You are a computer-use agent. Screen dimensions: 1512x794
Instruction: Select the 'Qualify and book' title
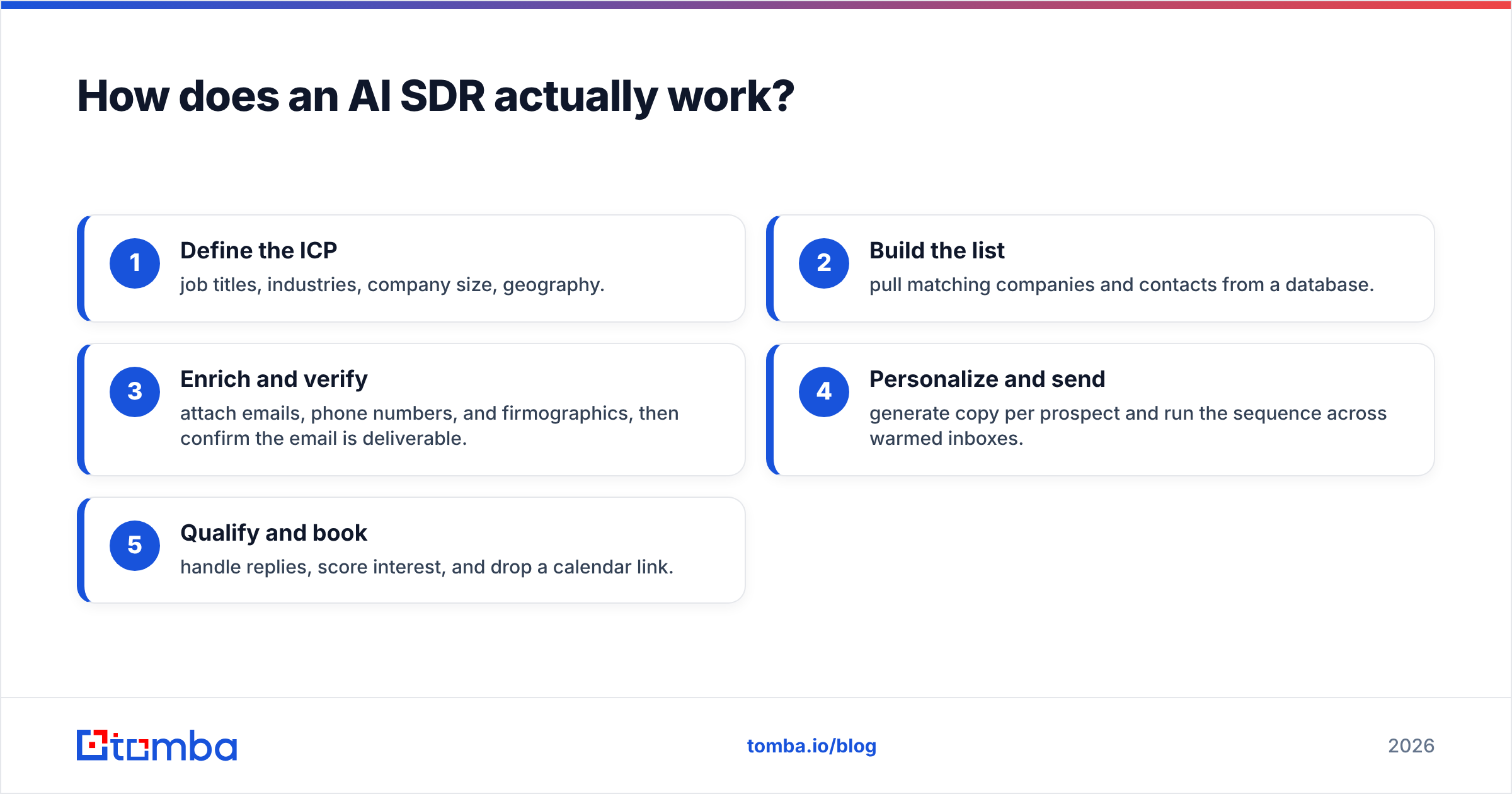coord(273,533)
